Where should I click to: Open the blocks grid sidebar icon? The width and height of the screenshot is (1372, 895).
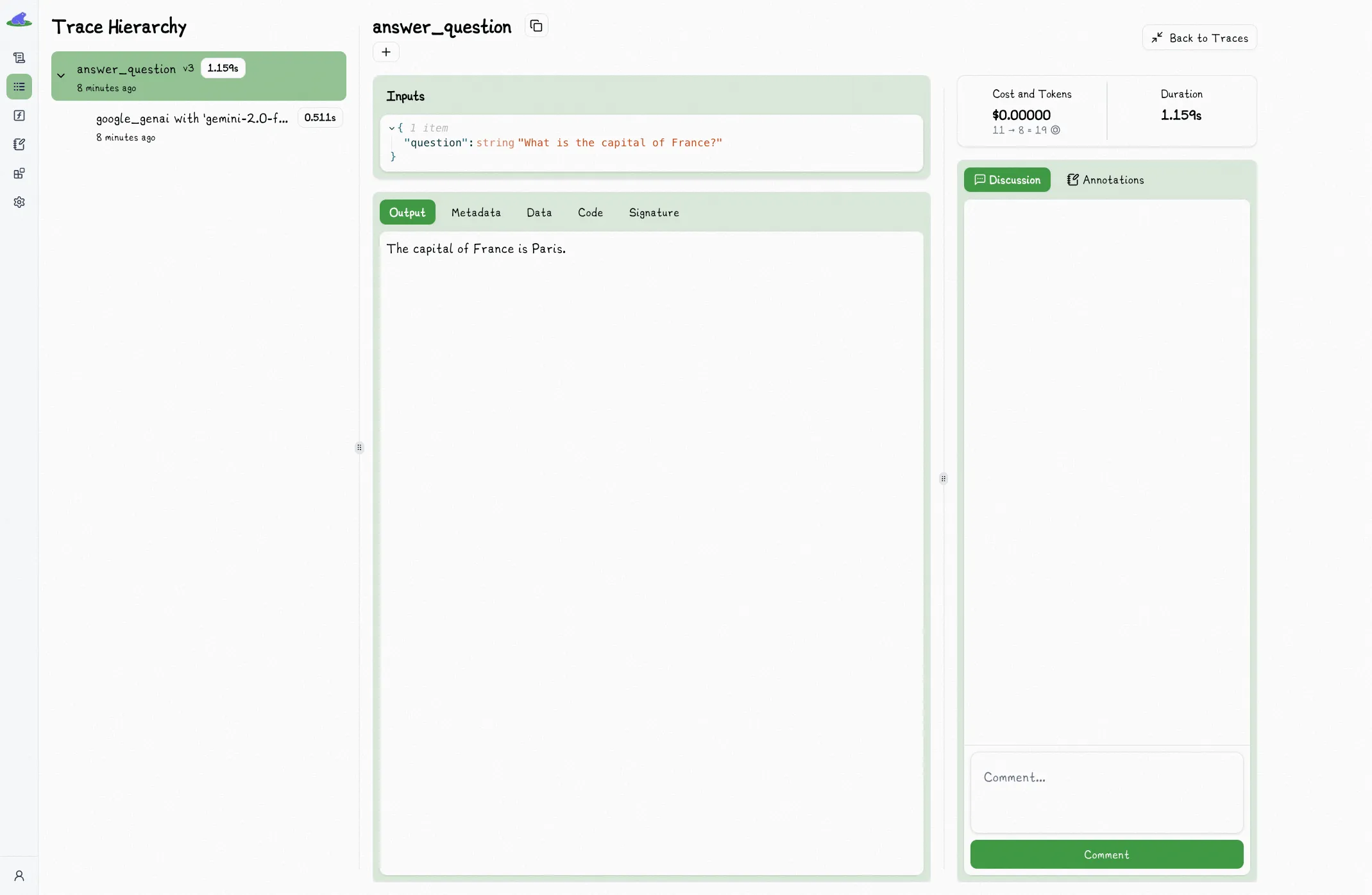click(x=19, y=173)
